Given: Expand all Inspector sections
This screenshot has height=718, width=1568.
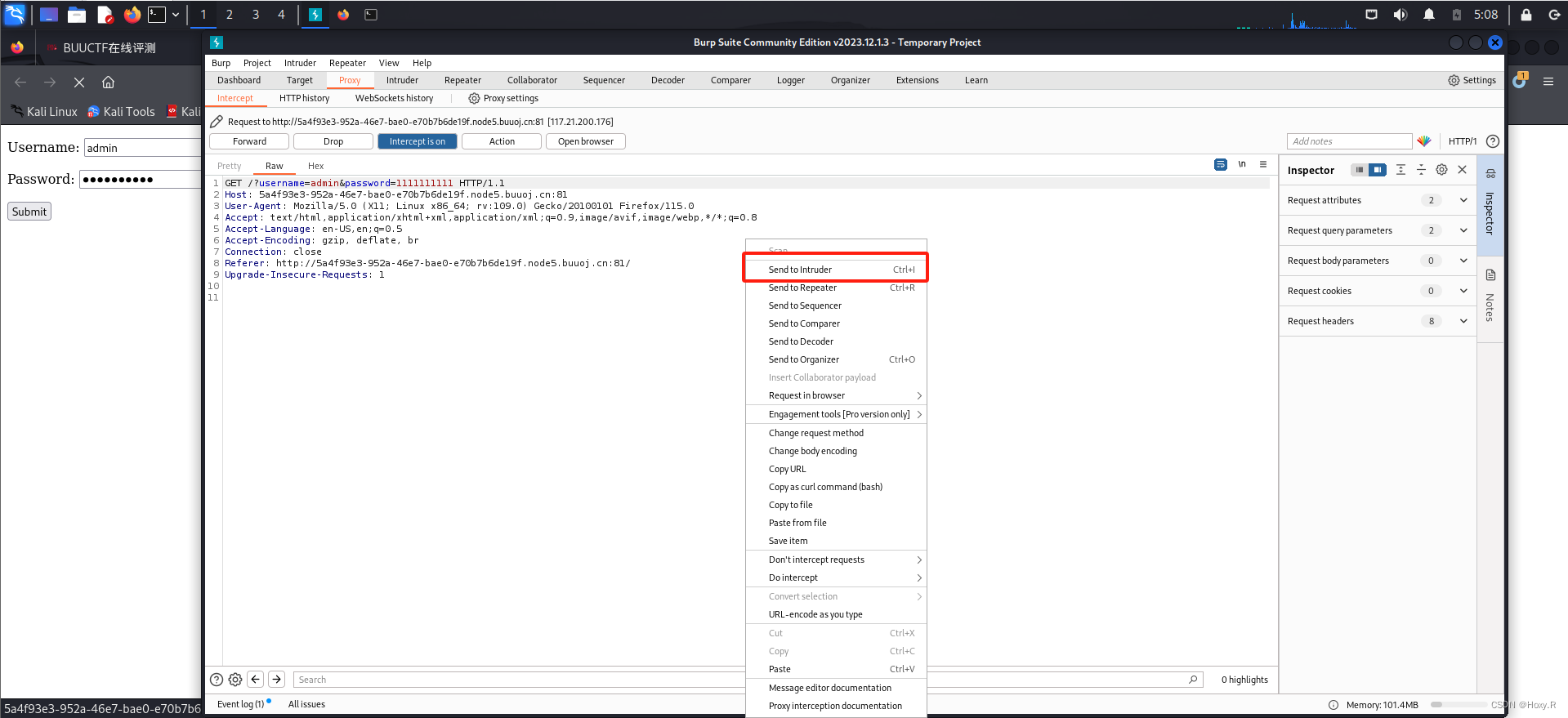Looking at the screenshot, I should click(1400, 170).
